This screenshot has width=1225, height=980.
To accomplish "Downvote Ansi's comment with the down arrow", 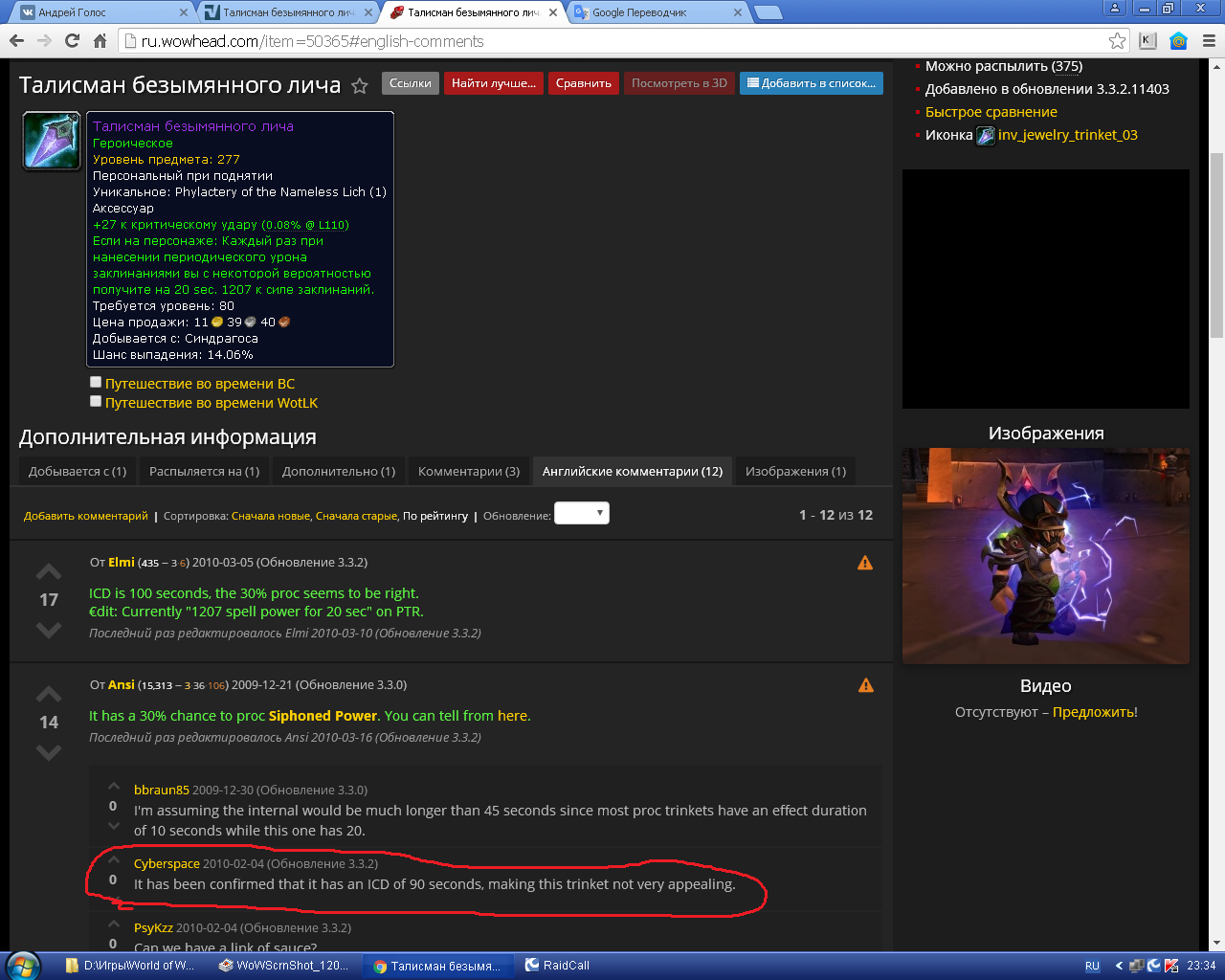I will [49, 752].
